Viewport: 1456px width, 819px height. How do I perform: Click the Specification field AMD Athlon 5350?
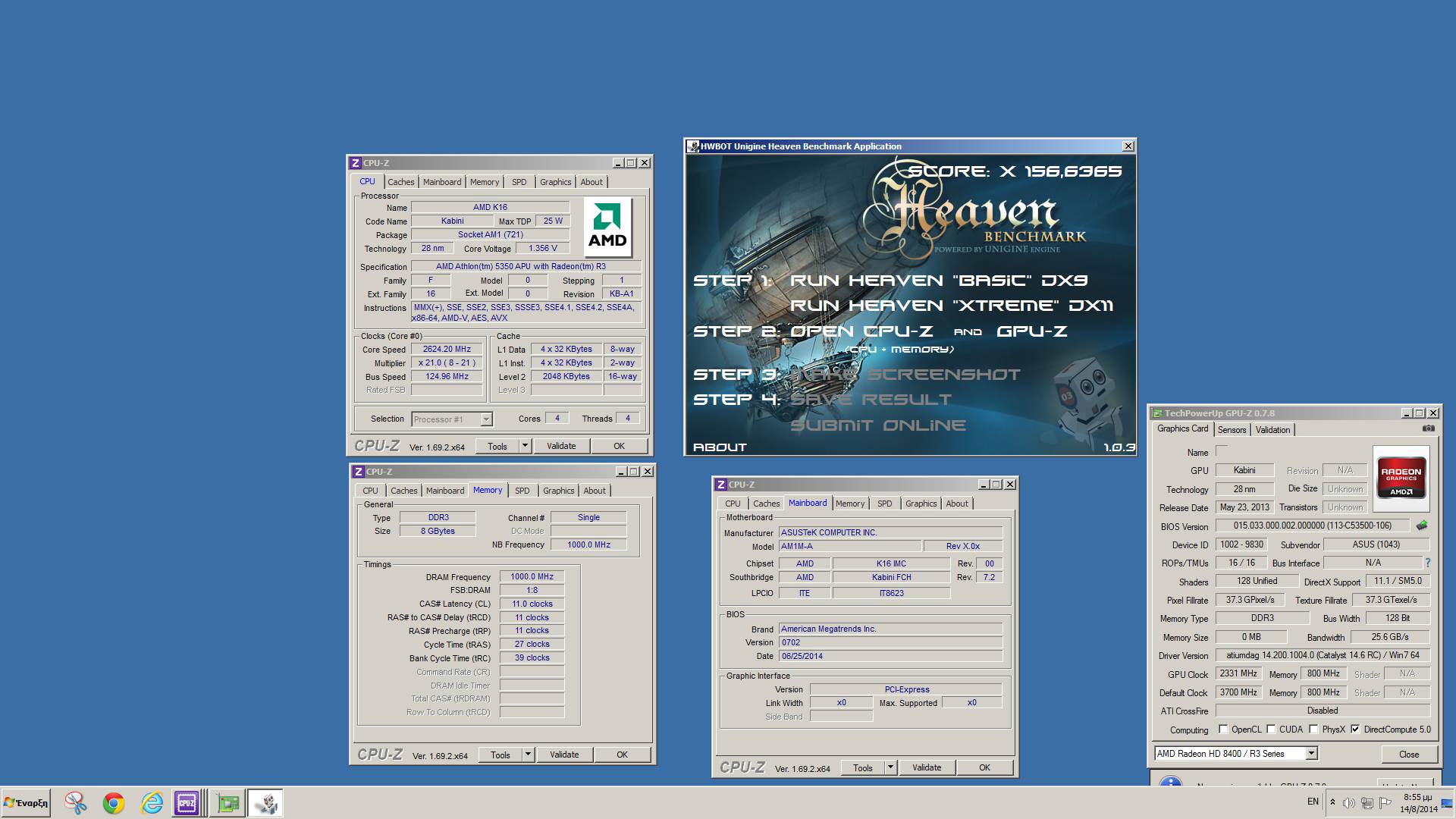(x=526, y=267)
